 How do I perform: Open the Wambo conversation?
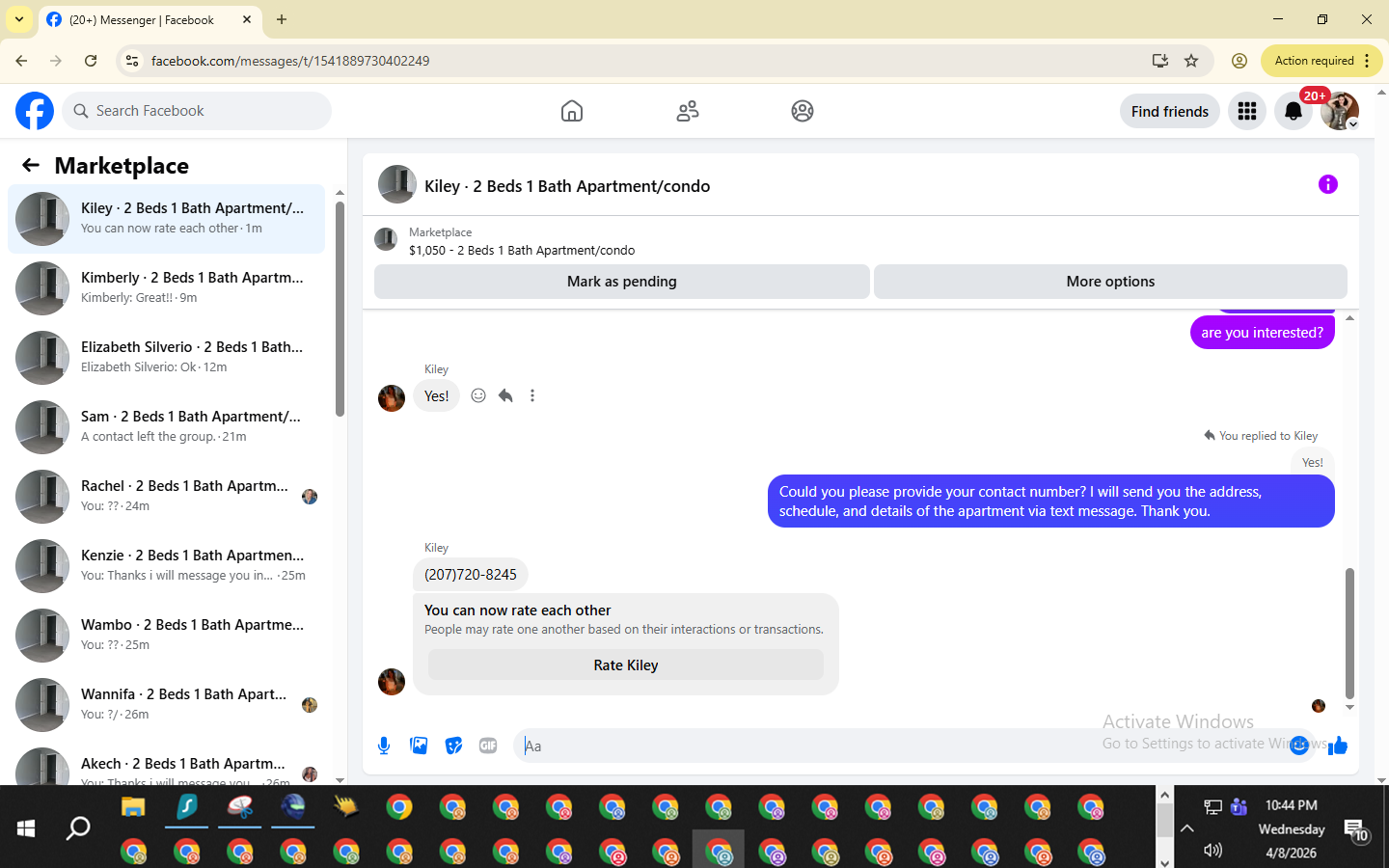(166, 635)
